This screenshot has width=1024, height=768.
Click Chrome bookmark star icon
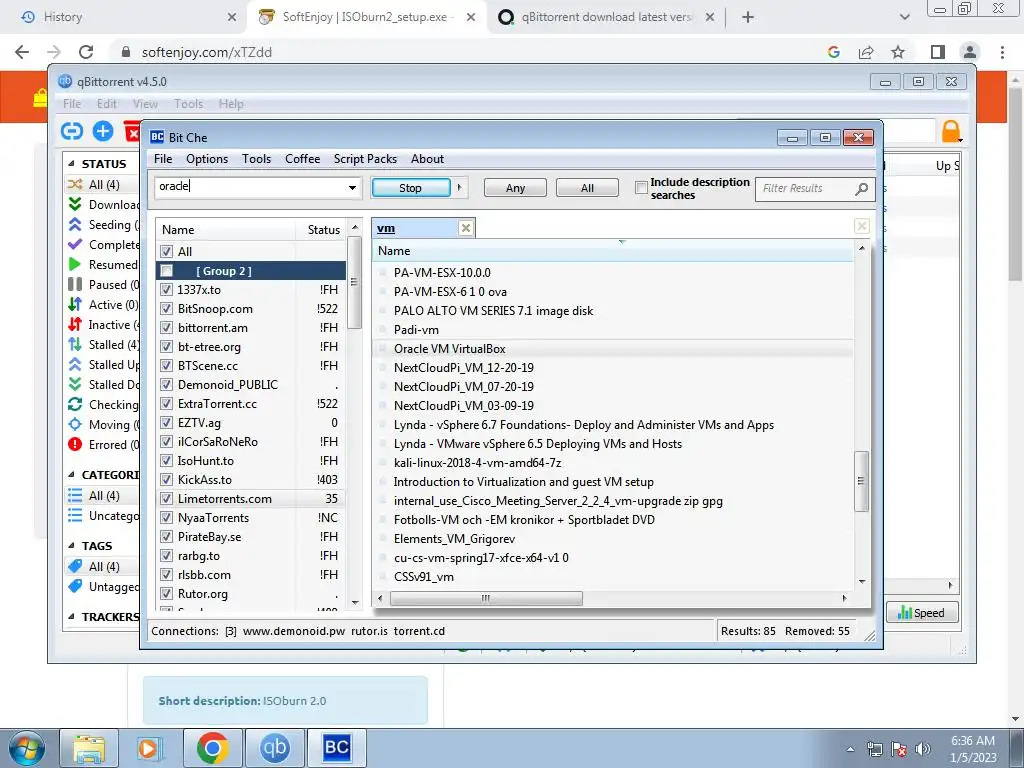[x=898, y=52]
